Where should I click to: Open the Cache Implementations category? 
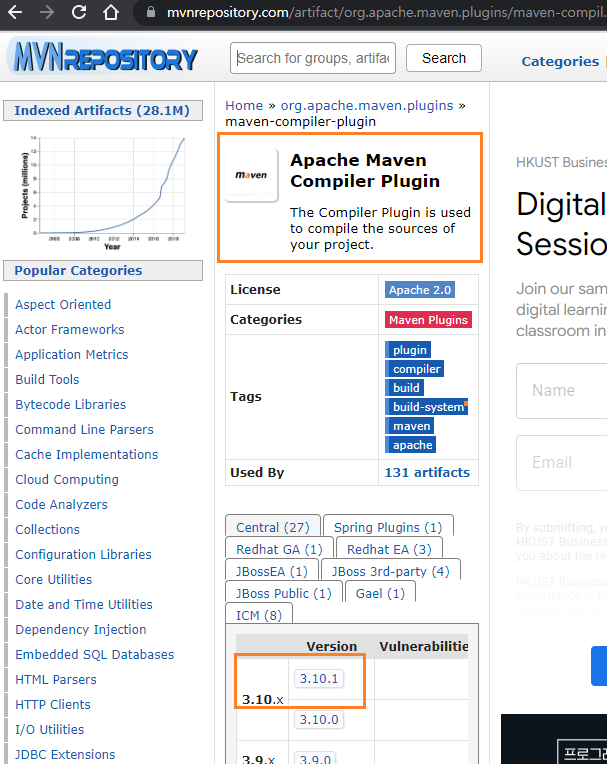[87, 454]
